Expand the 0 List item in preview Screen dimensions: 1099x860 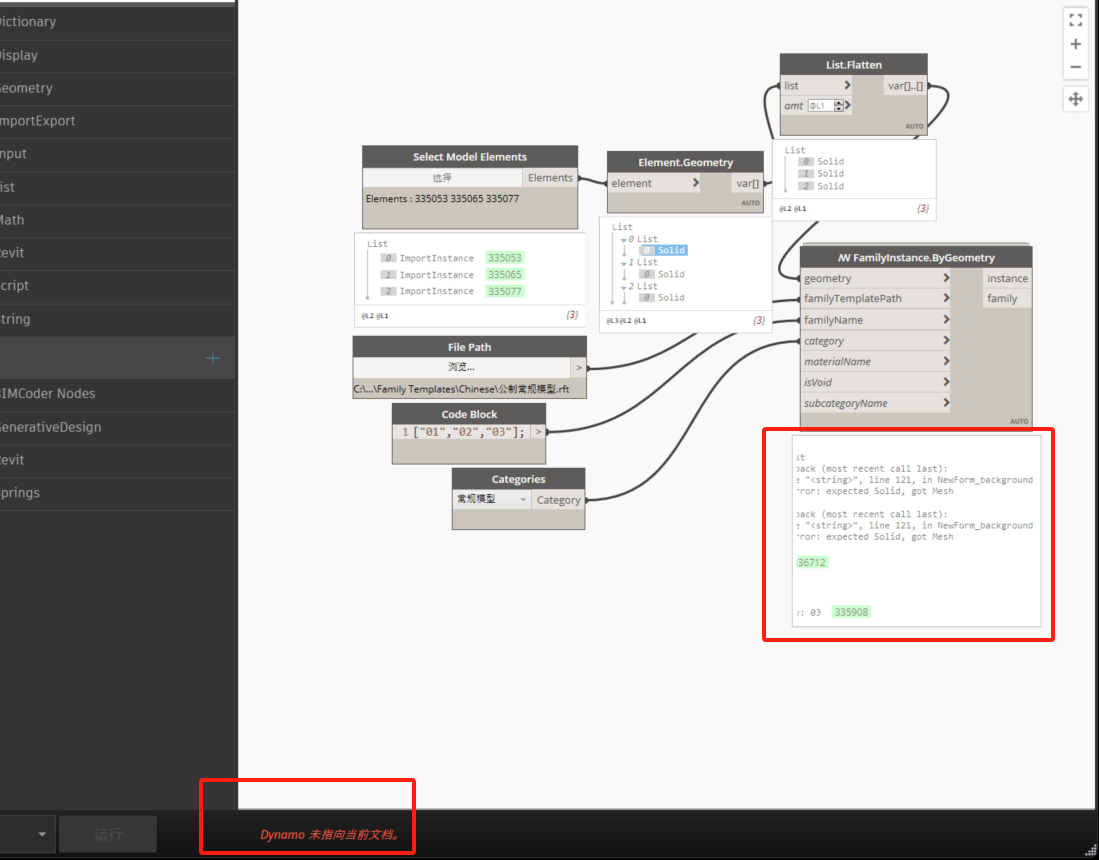[625, 239]
